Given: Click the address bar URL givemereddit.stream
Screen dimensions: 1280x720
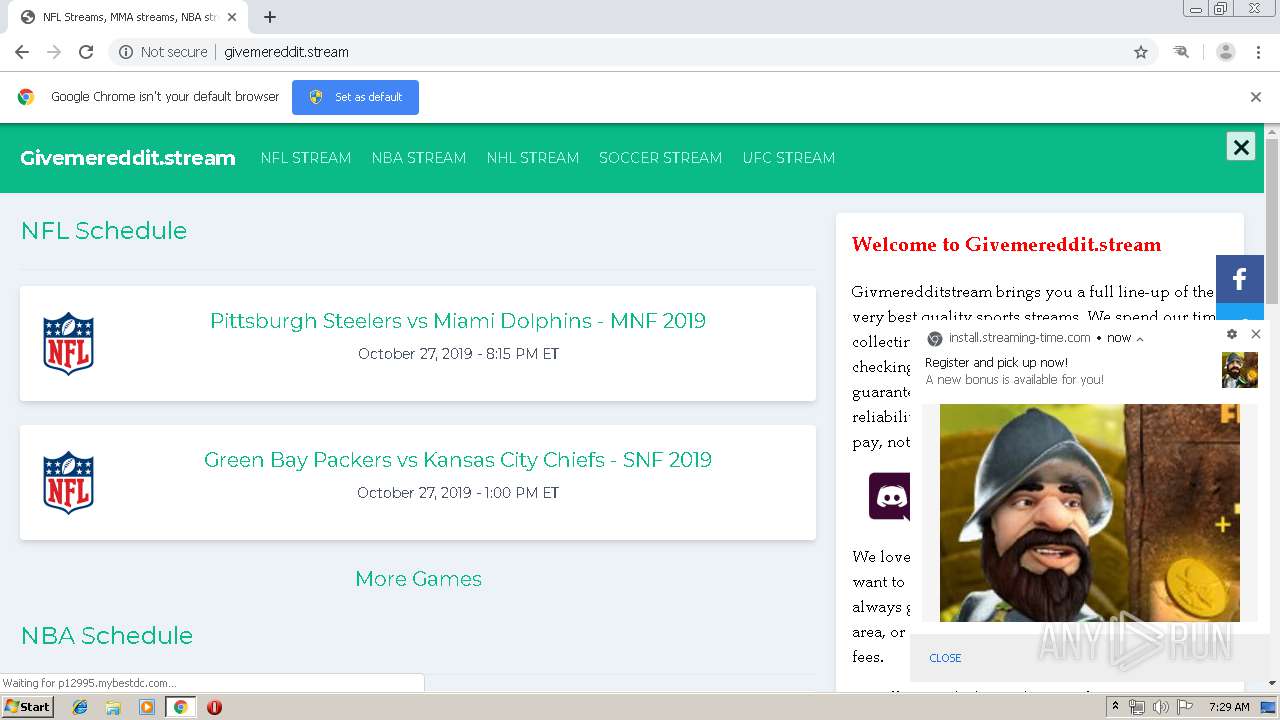Looking at the screenshot, I should (x=286, y=52).
